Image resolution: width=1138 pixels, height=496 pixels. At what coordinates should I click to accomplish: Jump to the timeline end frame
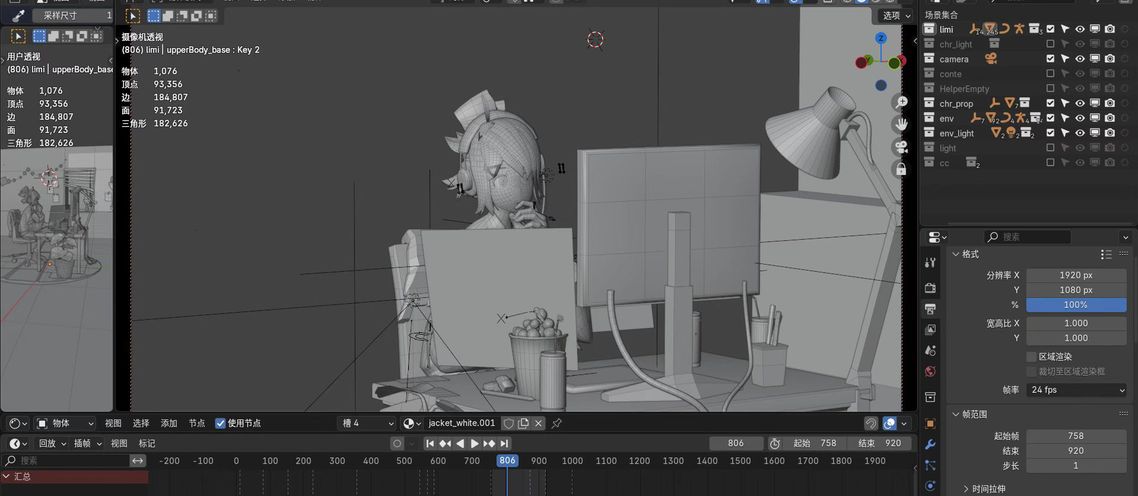tap(504, 443)
